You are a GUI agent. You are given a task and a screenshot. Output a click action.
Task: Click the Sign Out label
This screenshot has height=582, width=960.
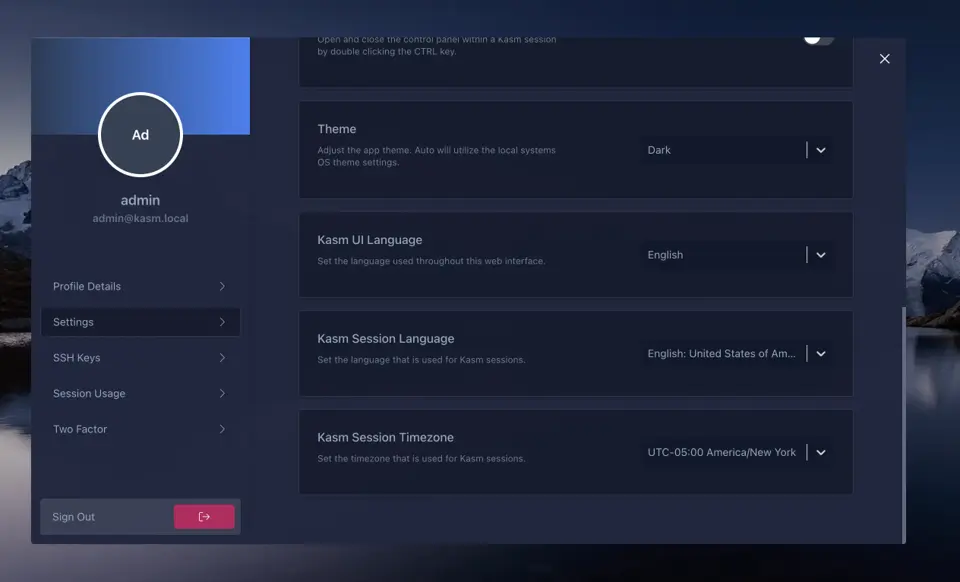[x=73, y=517]
